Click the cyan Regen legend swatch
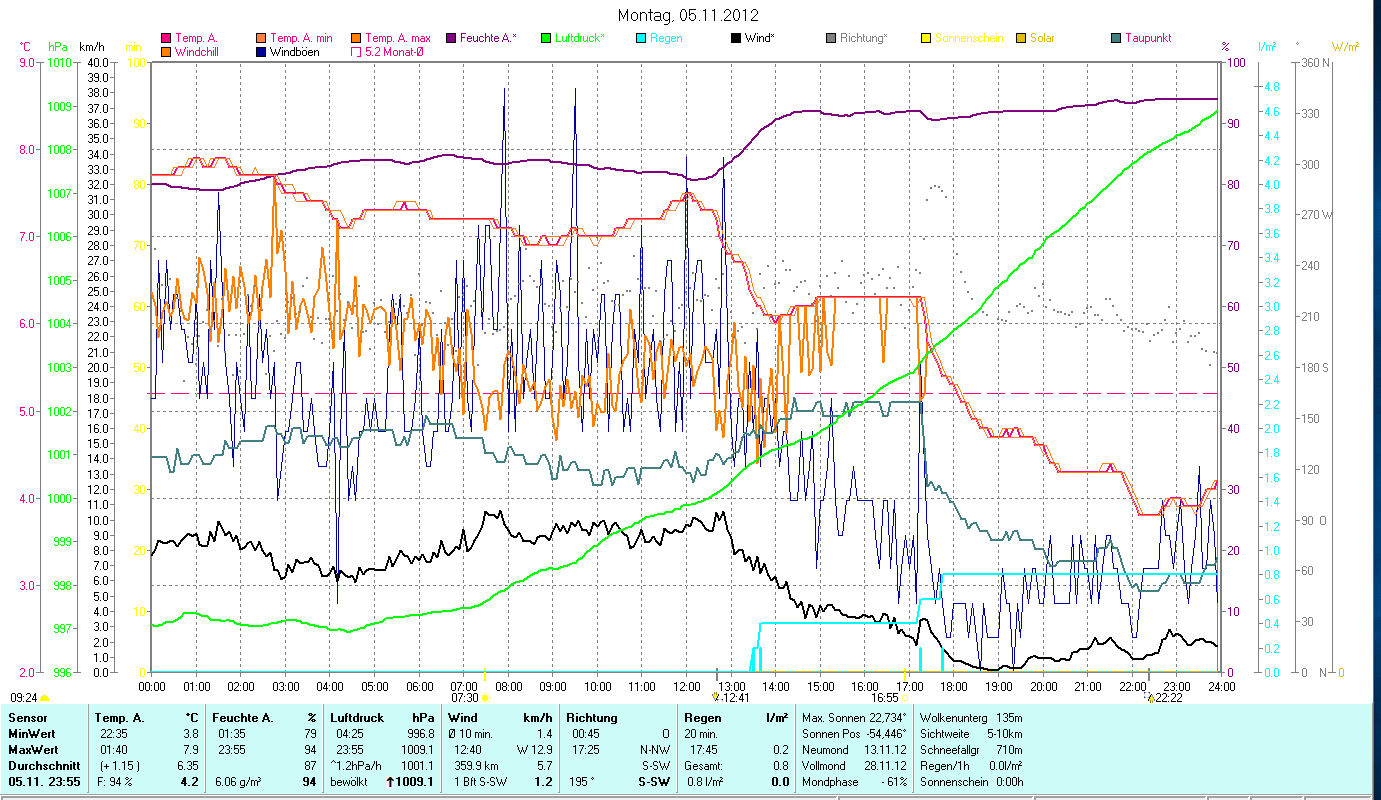1381x800 pixels. (642, 38)
